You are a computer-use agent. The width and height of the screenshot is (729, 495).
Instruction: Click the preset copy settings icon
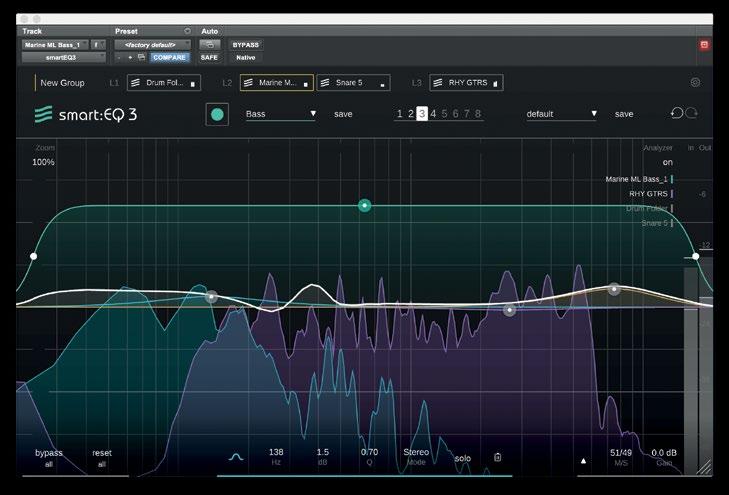click(x=141, y=57)
